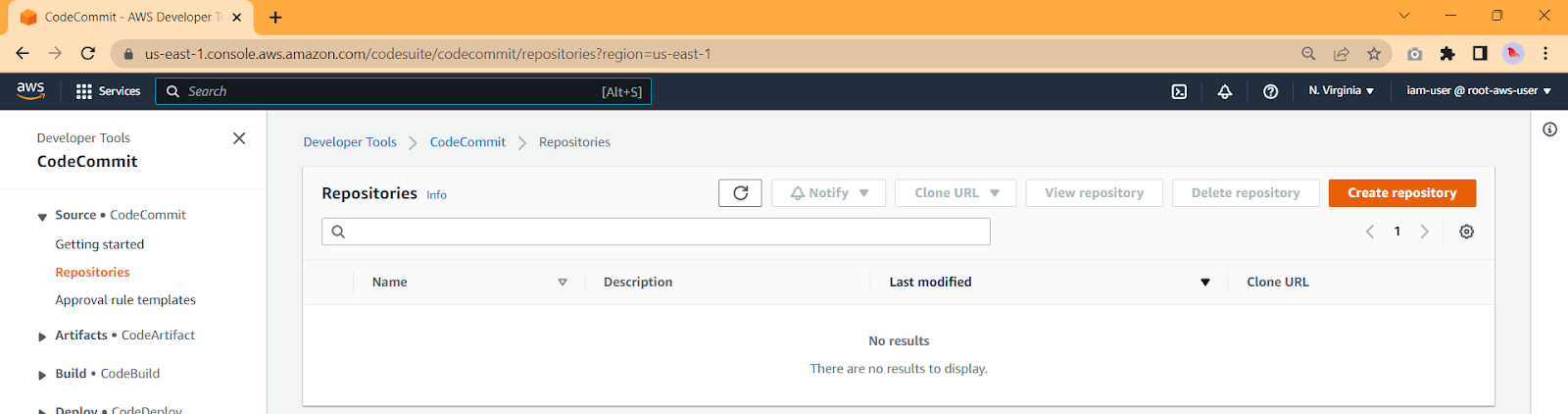This screenshot has width=1568, height=414.
Task: Click the refresh repositories button
Action: [x=740, y=193]
